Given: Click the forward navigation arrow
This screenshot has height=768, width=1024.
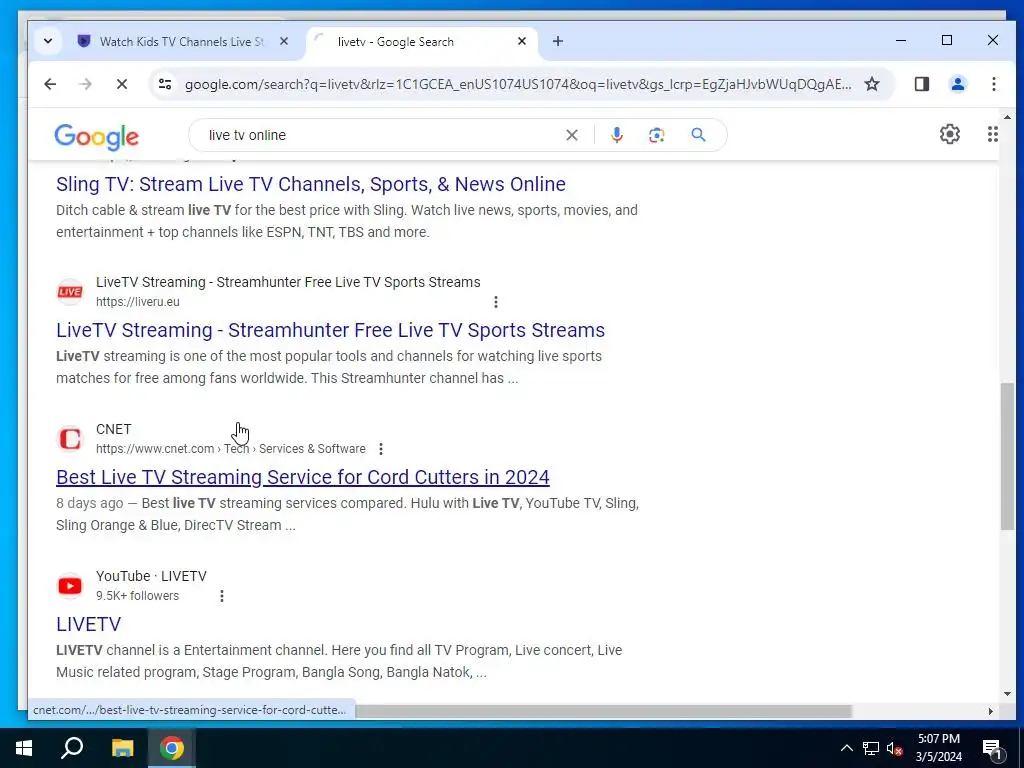Looking at the screenshot, I should (x=86, y=84).
